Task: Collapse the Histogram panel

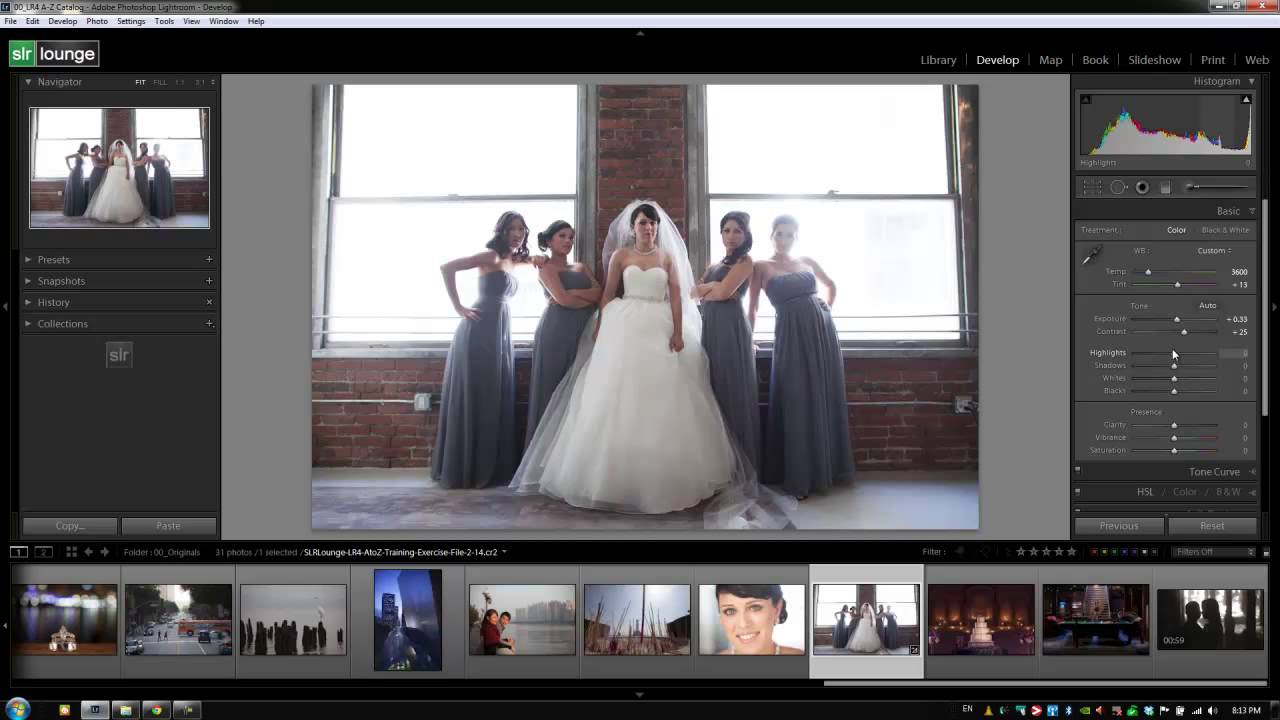Action: [x=1251, y=81]
